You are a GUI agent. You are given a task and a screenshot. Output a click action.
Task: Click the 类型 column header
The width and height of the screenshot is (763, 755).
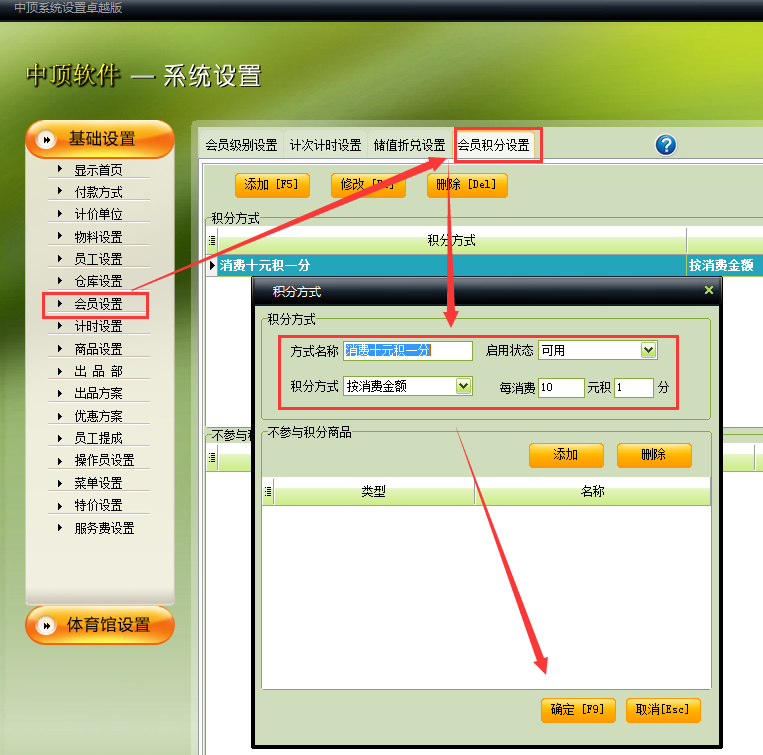tap(374, 491)
